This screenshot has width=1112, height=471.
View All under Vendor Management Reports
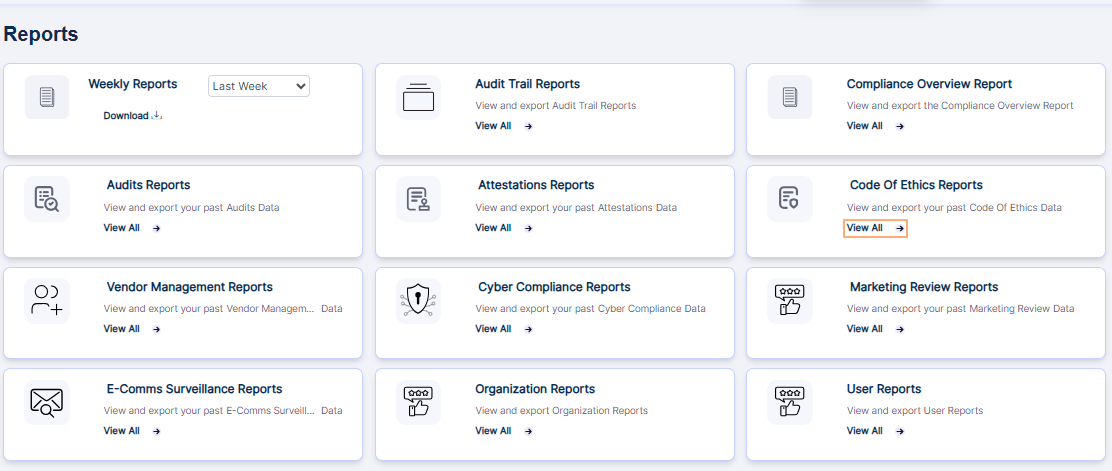pyautogui.click(x=121, y=328)
